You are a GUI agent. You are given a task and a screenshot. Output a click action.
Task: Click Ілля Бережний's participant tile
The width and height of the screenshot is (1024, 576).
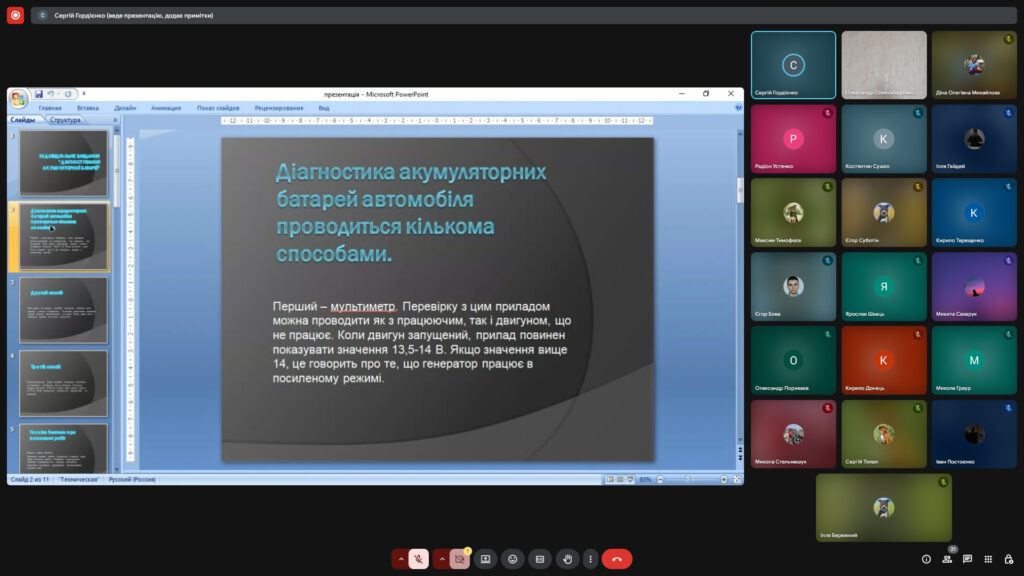pos(884,507)
